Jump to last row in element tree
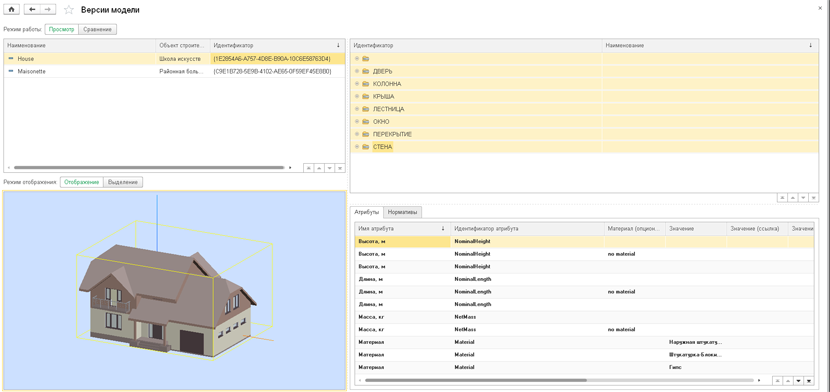The width and height of the screenshot is (830, 392). pos(814,197)
